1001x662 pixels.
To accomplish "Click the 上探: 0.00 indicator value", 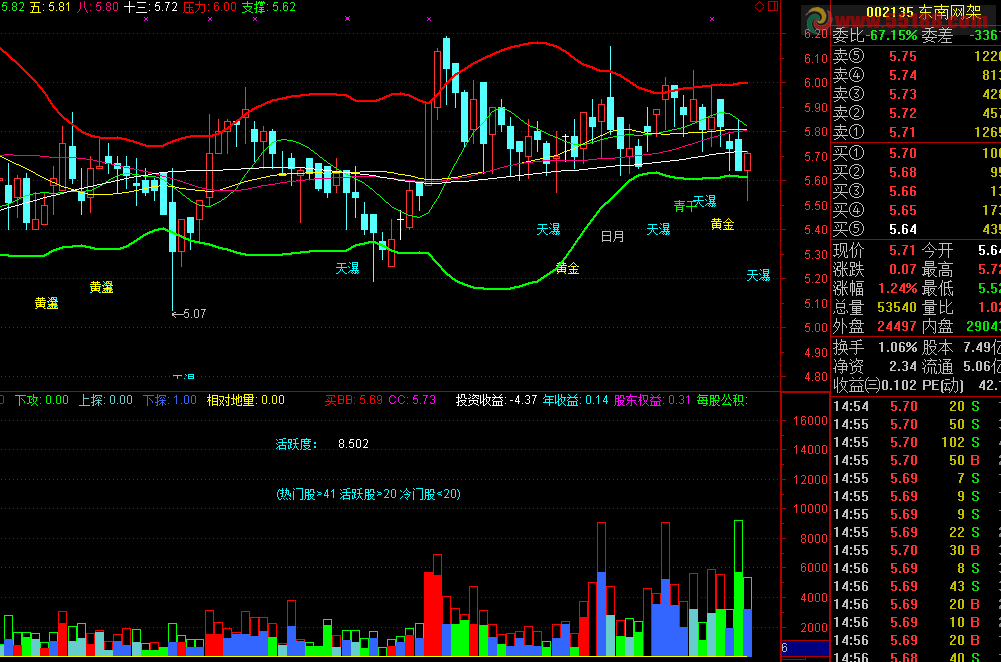I will 105,400.
